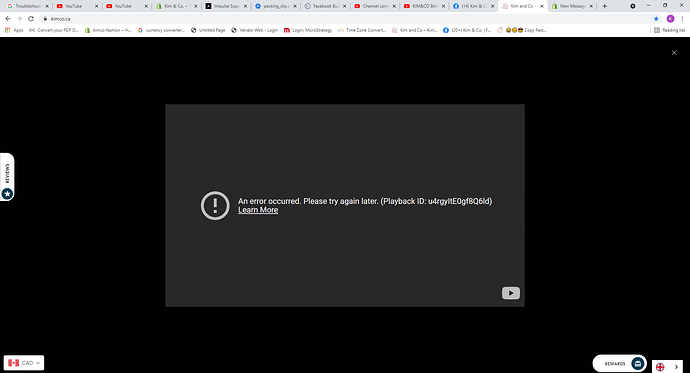The image size is (690, 373).
Task: Open the Untitled Page bookmark
Action: (208, 30)
